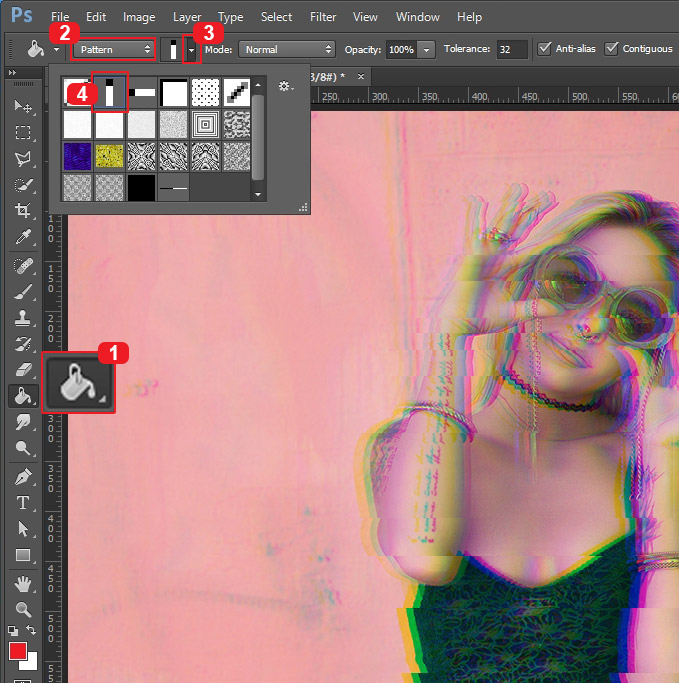Open the File menu
This screenshot has width=679, height=683.
tap(60, 17)
